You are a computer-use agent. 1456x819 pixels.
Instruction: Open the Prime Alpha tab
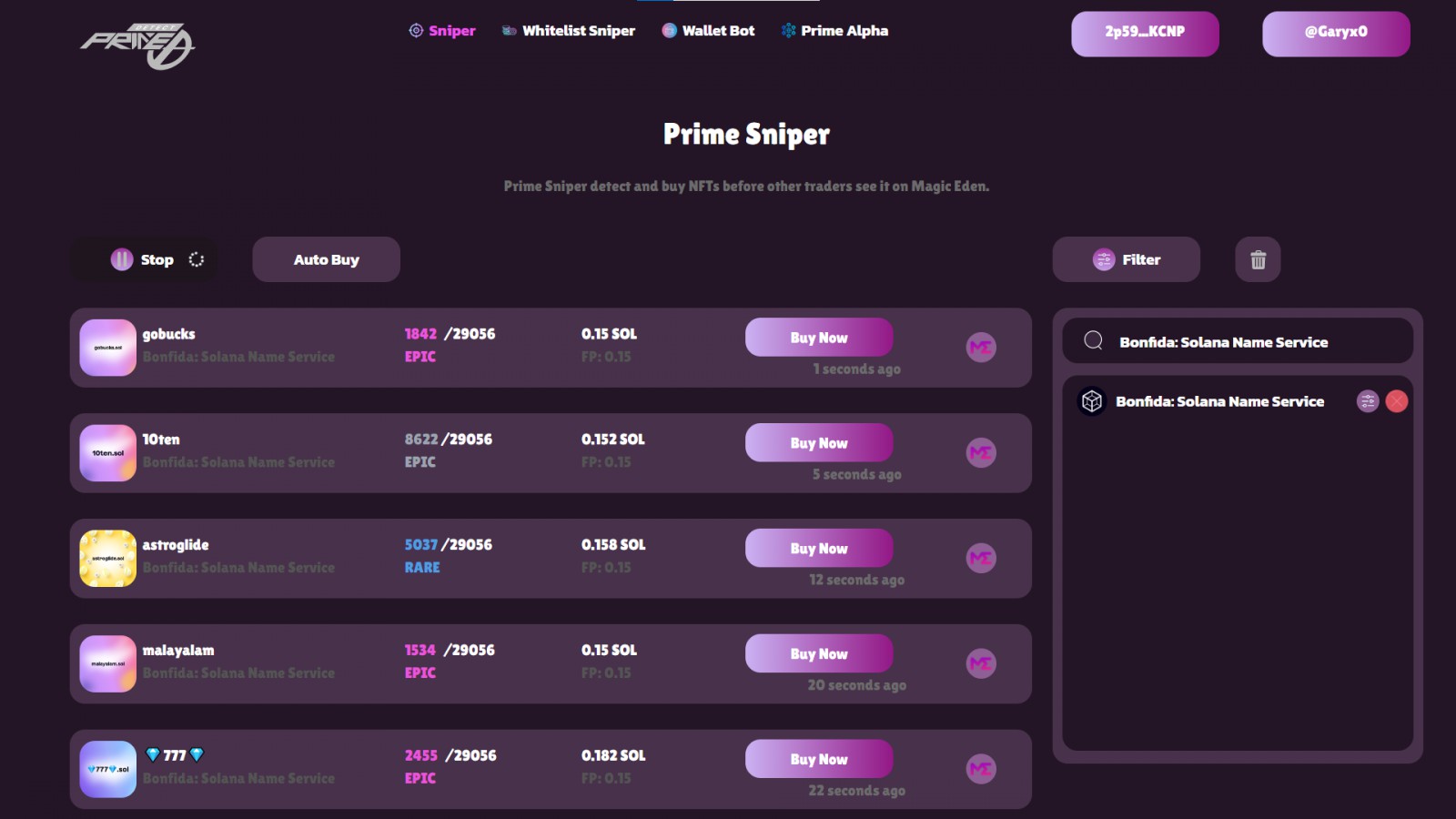[834, 31]
